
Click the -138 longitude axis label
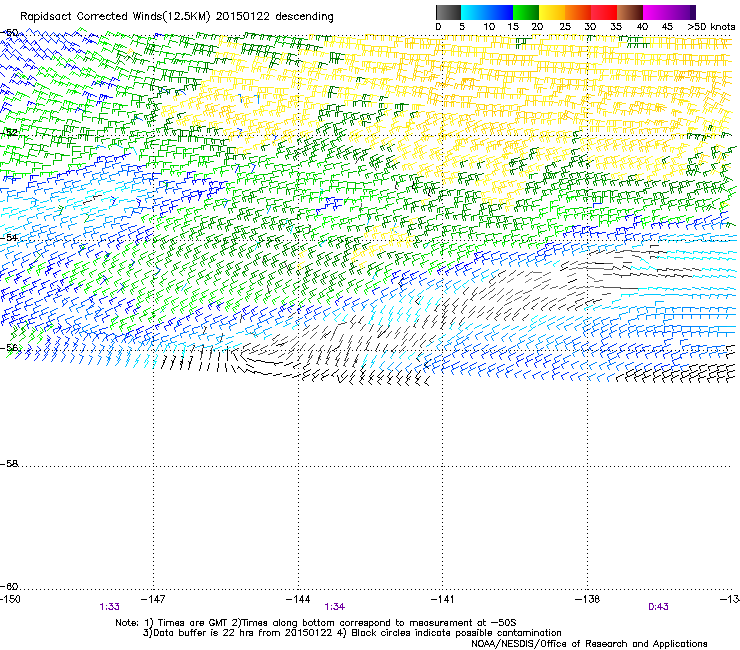point(588,599)
